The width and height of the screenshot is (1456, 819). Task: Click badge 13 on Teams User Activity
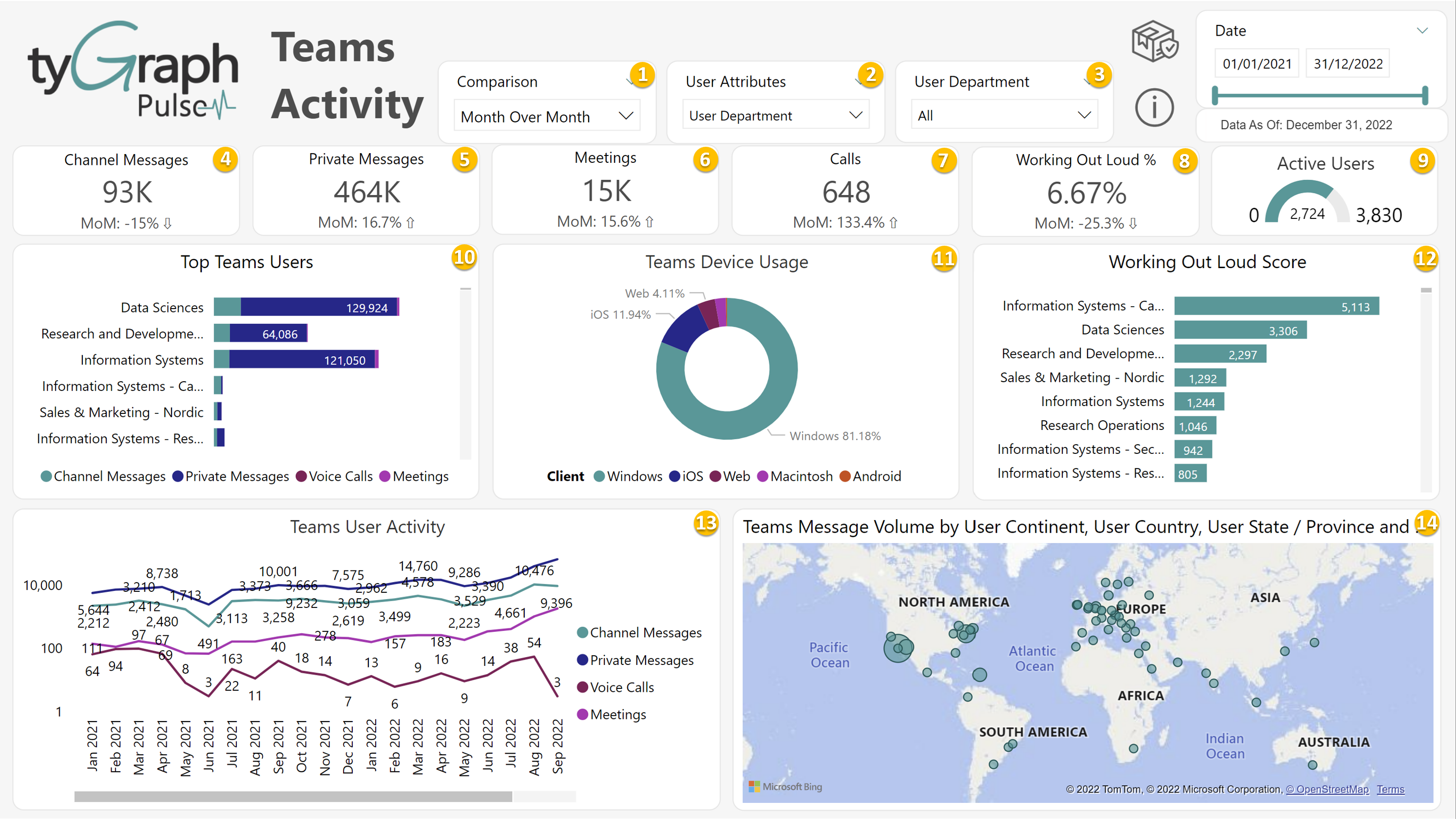(706, 523)
